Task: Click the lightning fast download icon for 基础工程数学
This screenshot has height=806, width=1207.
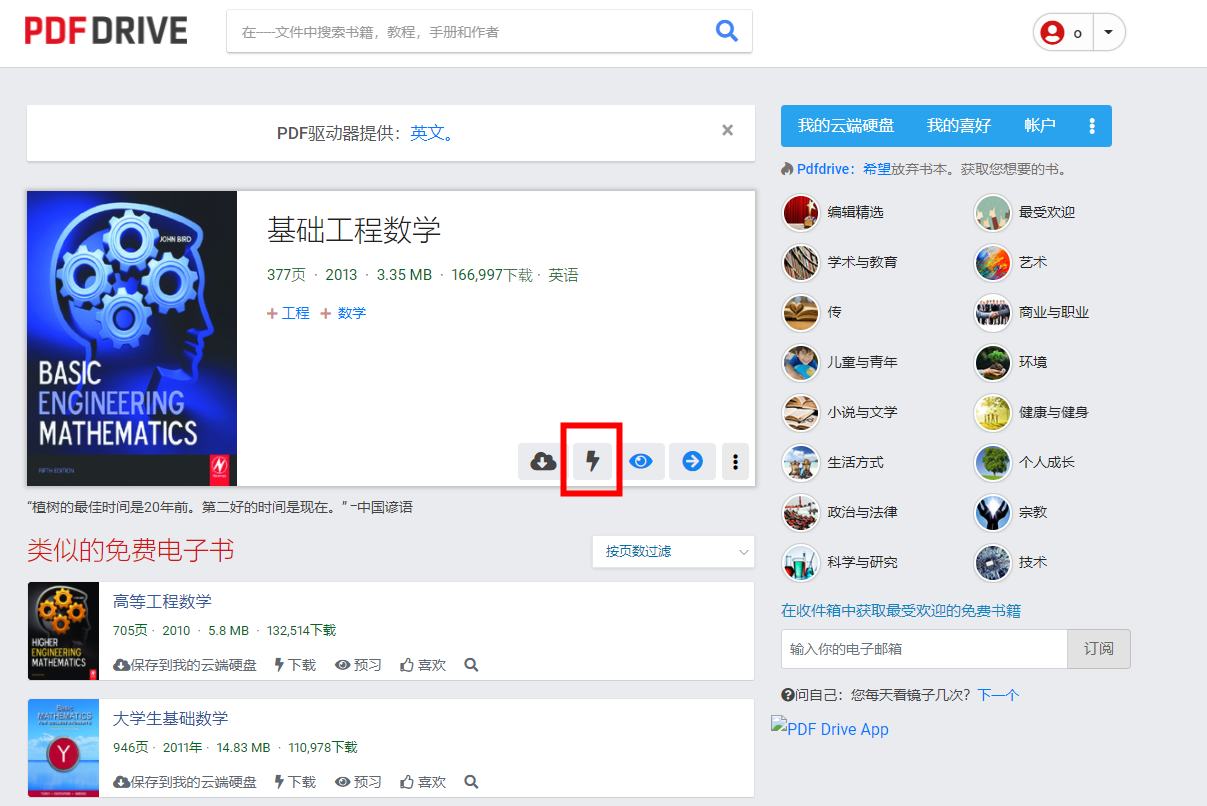Action: pyautogui.click(x=592, y=461)
